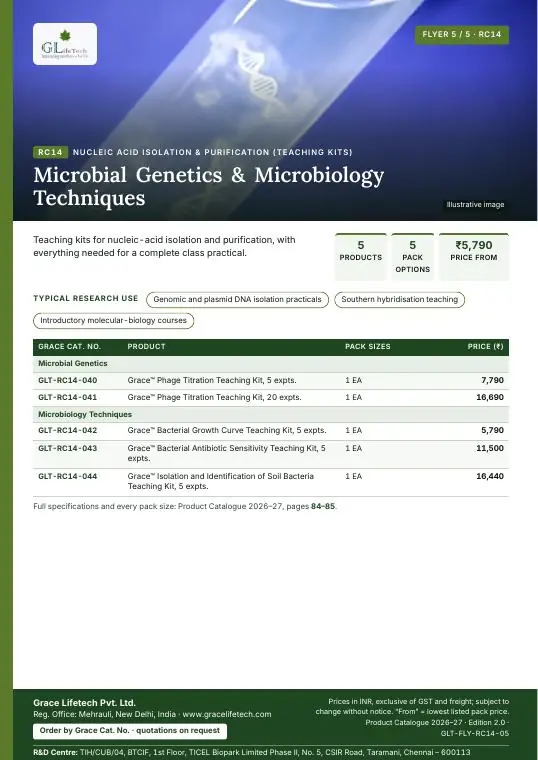Click 'Bacterial Antibiotic Sensitivity Teaching Kit' product

click(x=226, y=453)
